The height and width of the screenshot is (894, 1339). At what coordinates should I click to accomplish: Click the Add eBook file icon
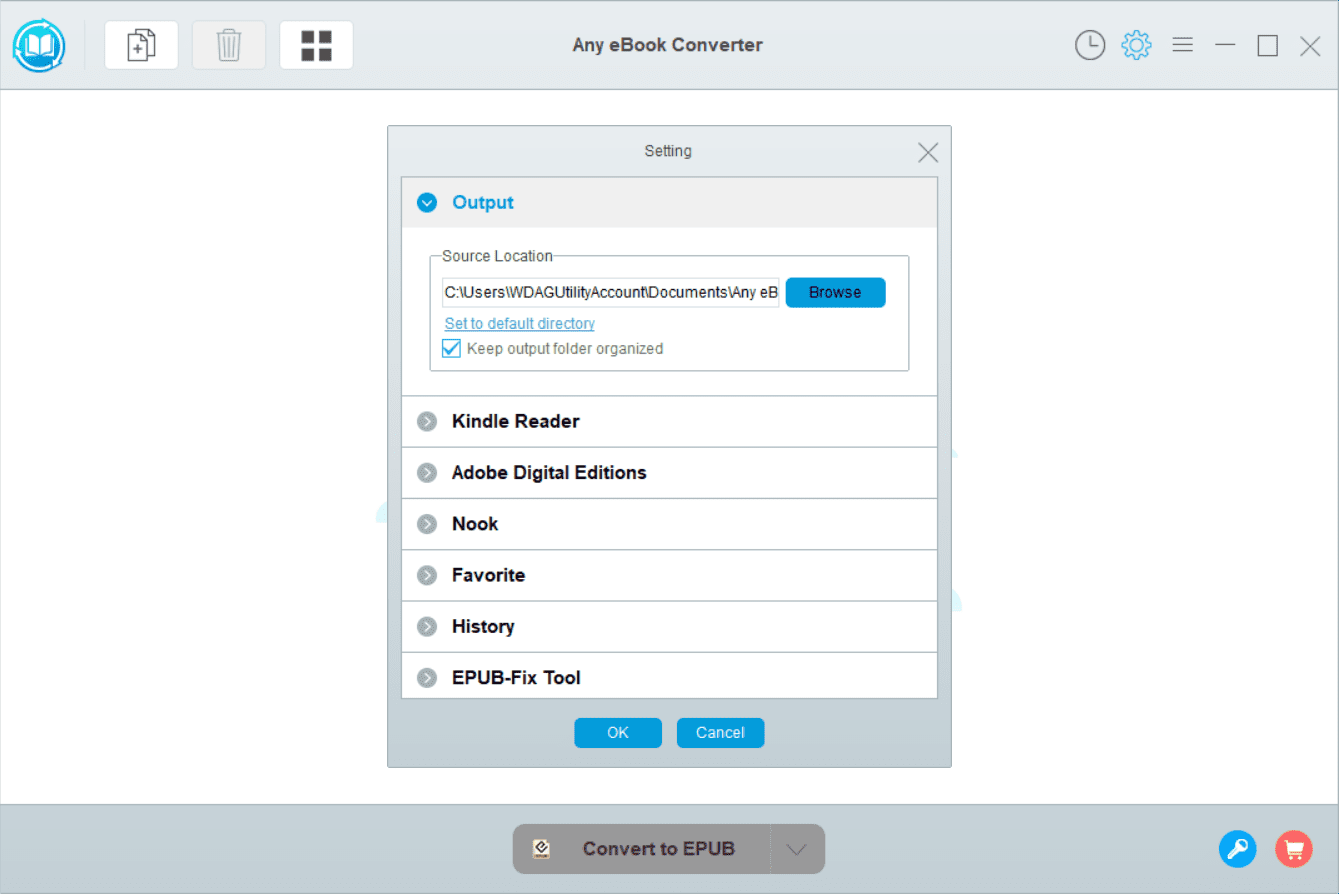click(x=141, y=45)
